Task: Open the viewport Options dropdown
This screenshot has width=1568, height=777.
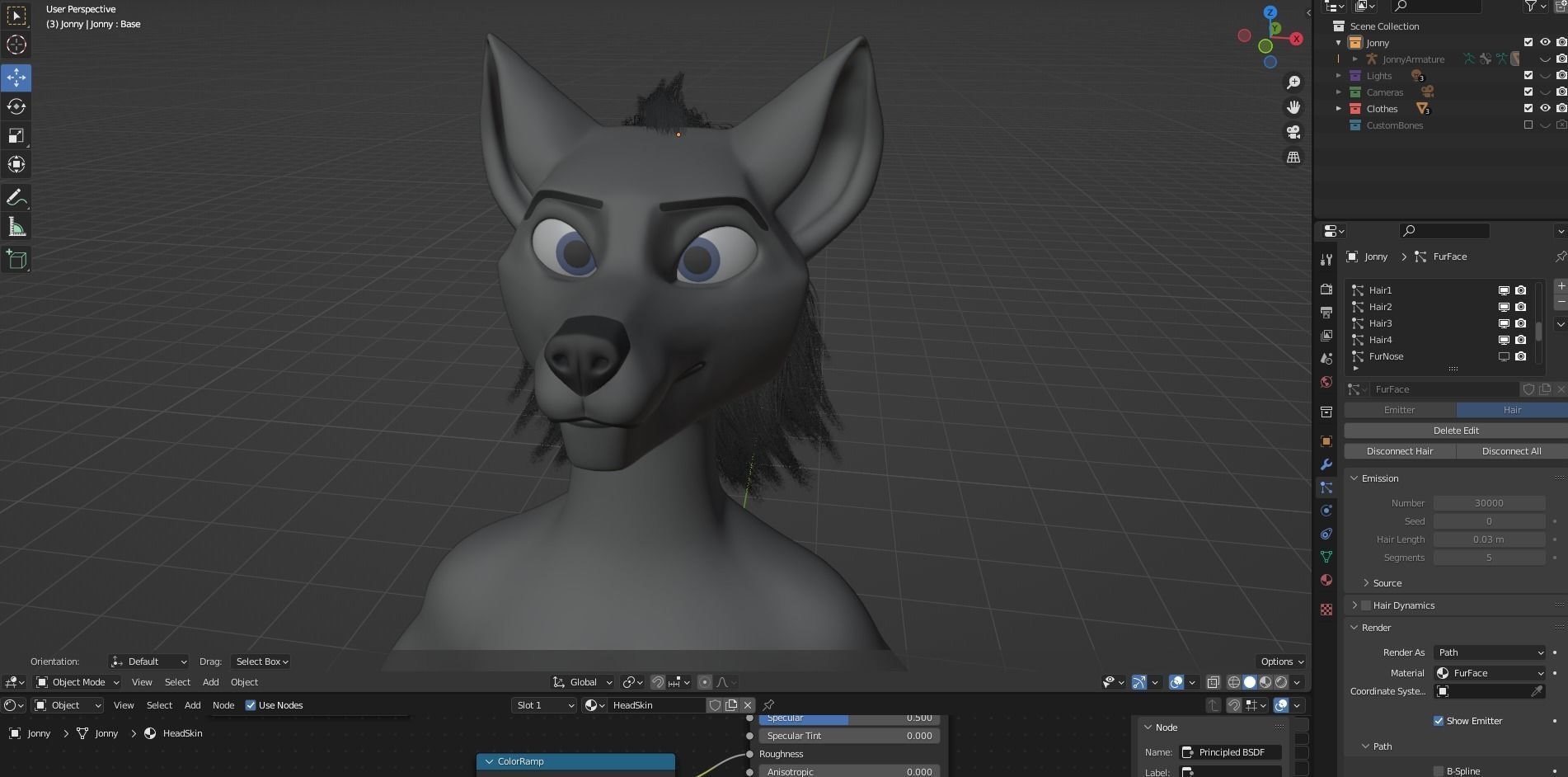Action: 1281,662
